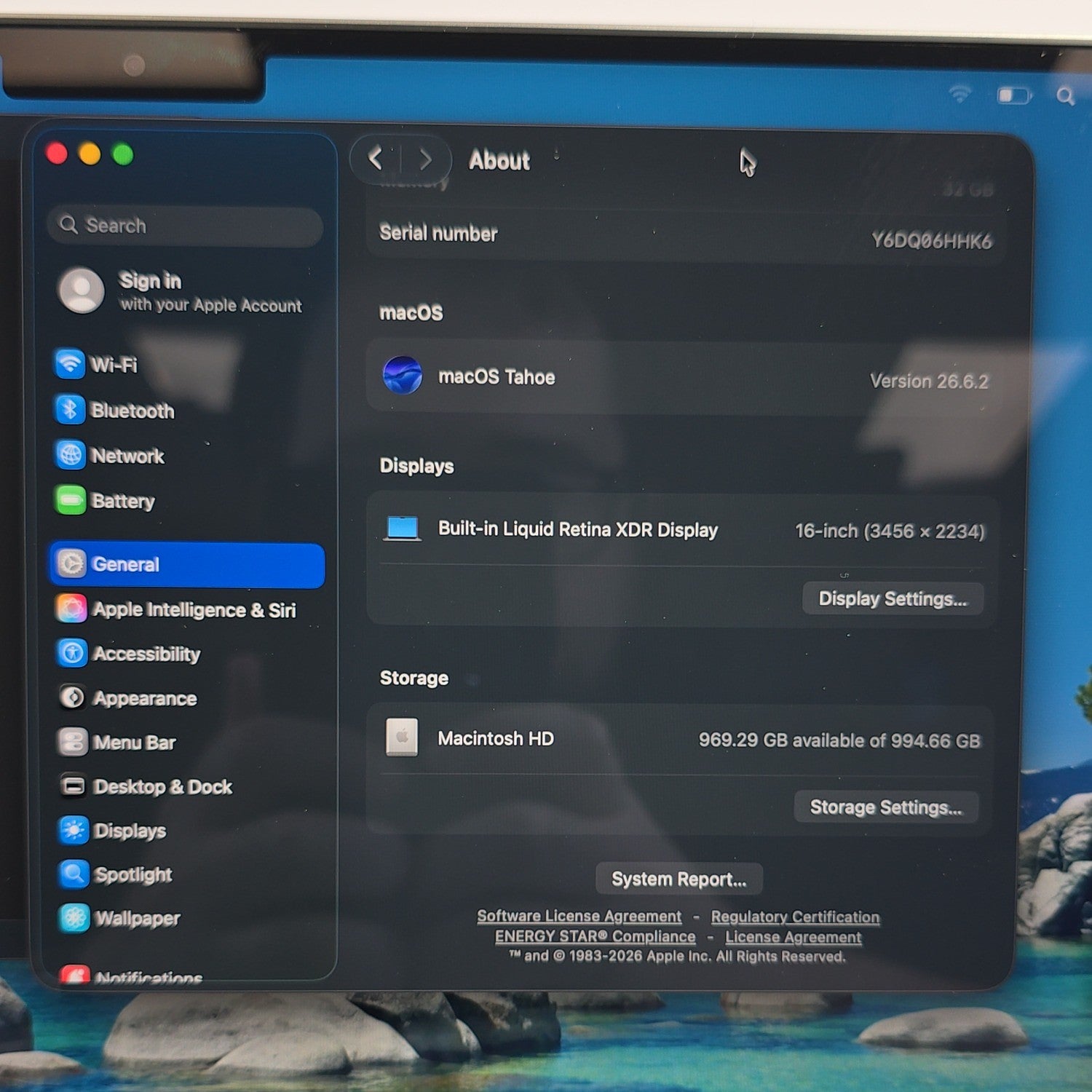Screen dimensions: 1092x1092
Task: Open the Regulatory Certification link
Action: click(x=796, y=917)
